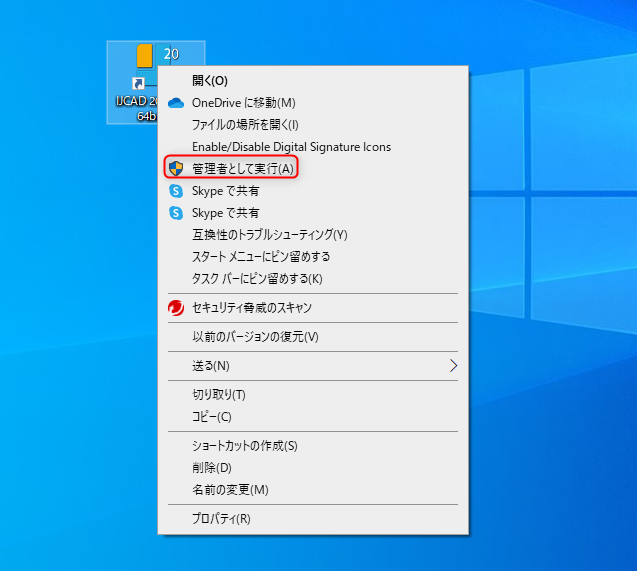This screenshot has width=637, height=571.
Task: Open the 送る(N) menu entry
Action: click(x=313, y=366)
